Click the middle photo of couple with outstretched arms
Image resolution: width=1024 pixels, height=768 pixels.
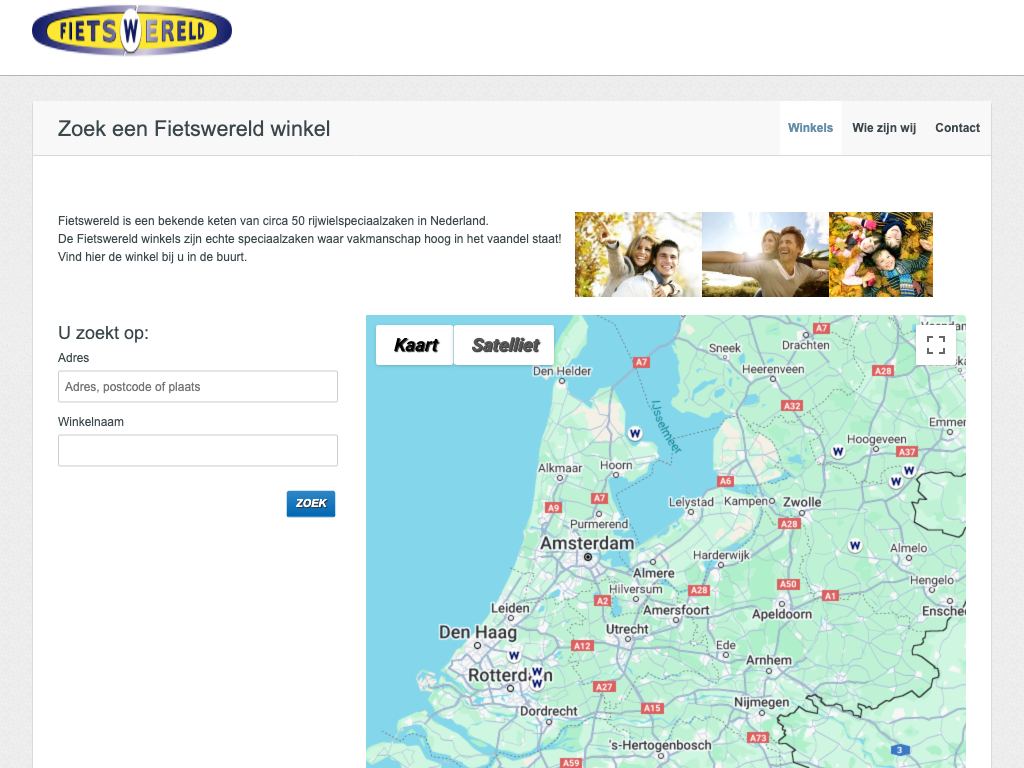(765, 254)
